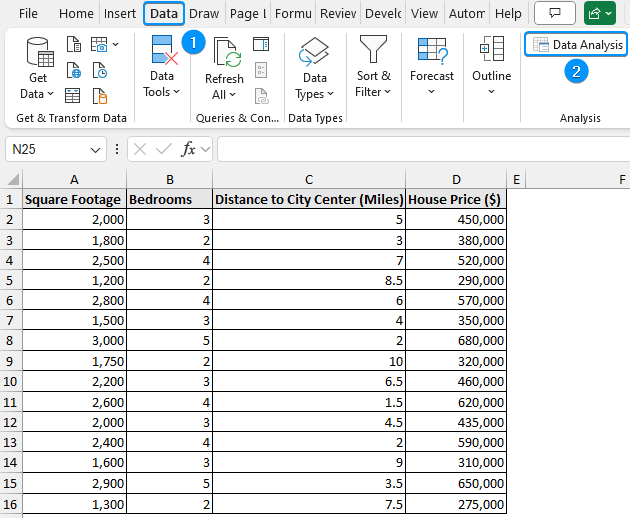
Task: Open the View ribbon tab
Action: [424, 14]
